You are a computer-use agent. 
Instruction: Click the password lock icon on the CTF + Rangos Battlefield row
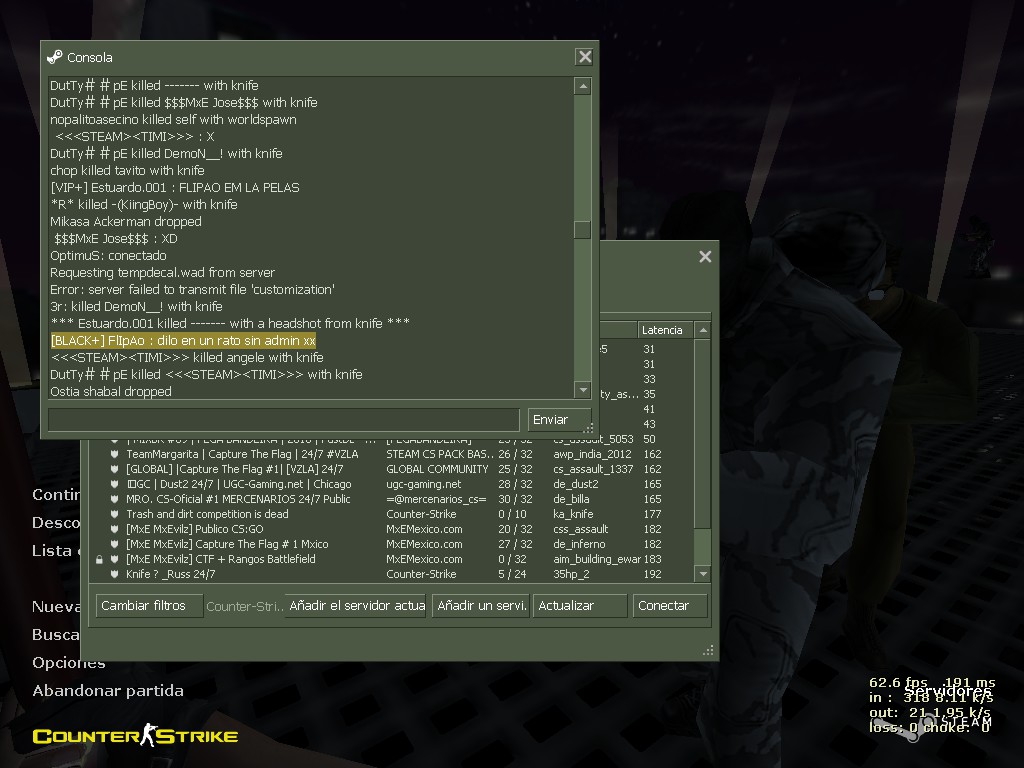tap(99, 559)
